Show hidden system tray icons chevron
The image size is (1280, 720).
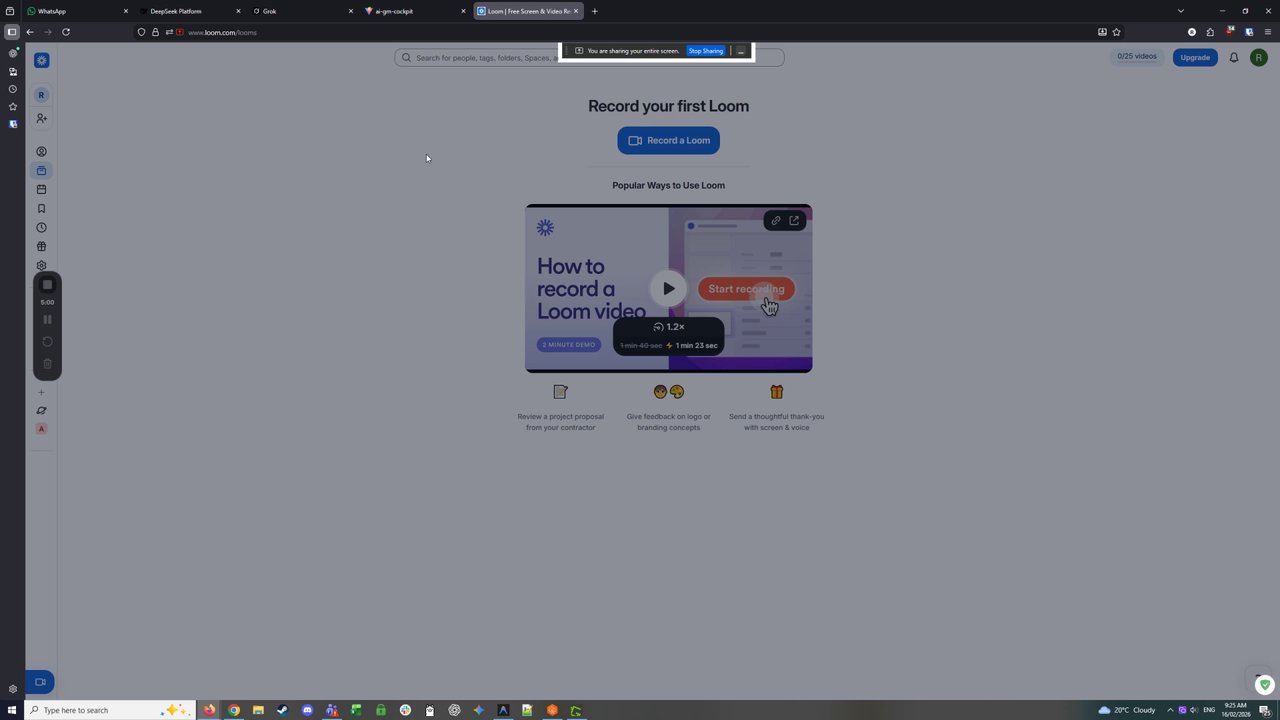[1170, 710]
